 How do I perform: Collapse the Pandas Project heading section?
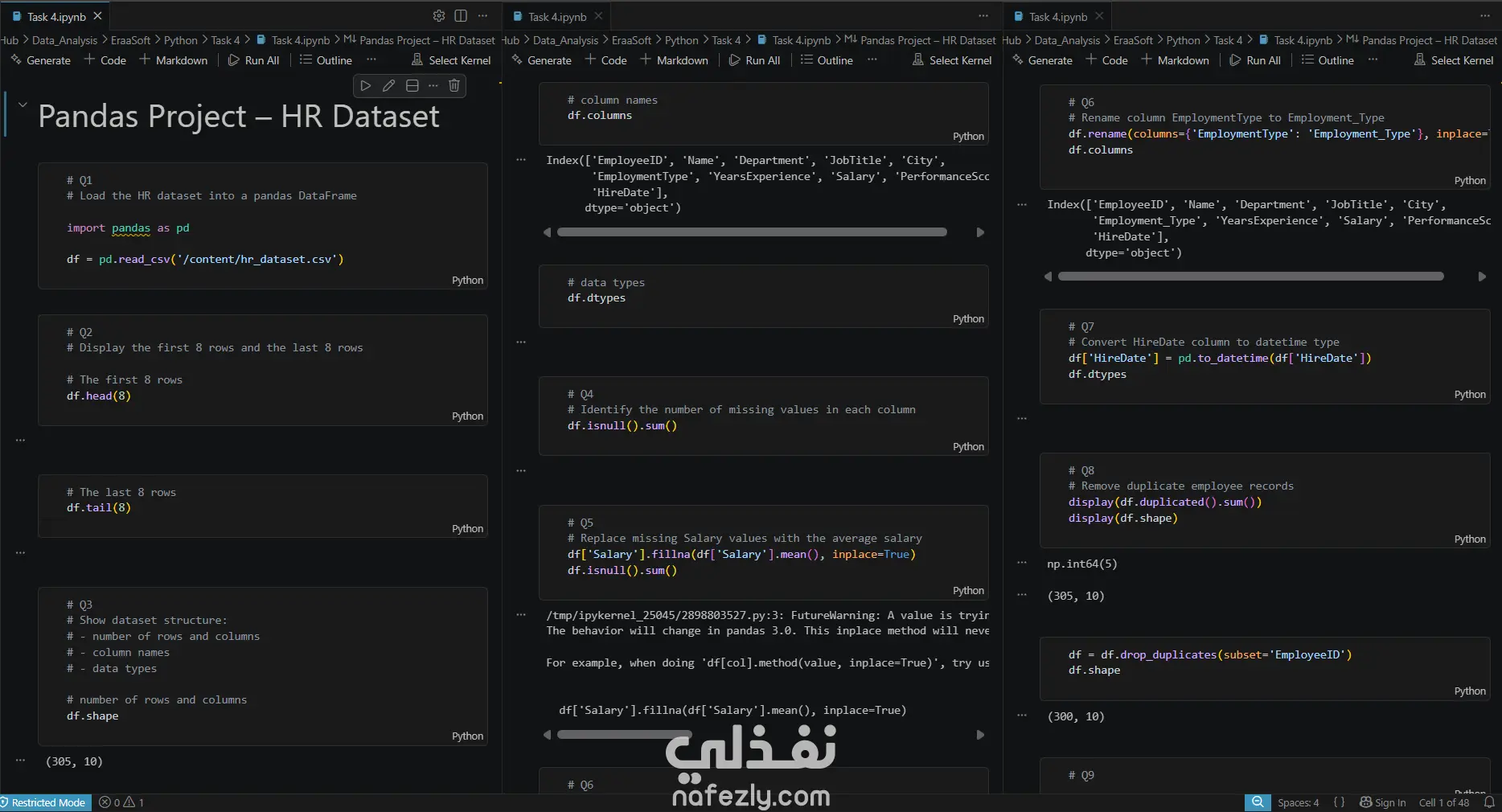tap(23, 105)
